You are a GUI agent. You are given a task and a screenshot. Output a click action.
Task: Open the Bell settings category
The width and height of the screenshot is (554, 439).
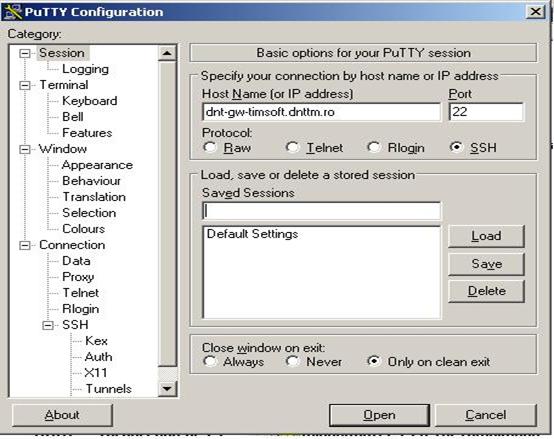click(x=73, y=117)
